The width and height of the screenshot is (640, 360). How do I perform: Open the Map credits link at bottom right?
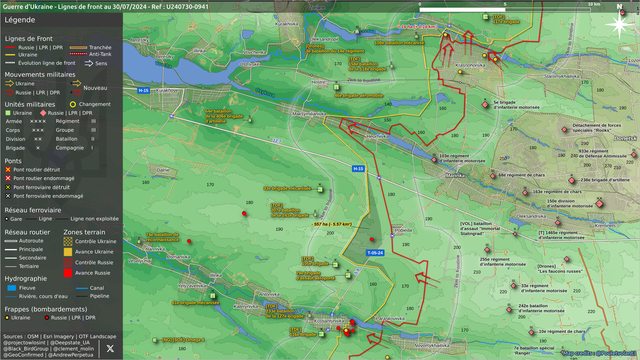coord(599,353)
